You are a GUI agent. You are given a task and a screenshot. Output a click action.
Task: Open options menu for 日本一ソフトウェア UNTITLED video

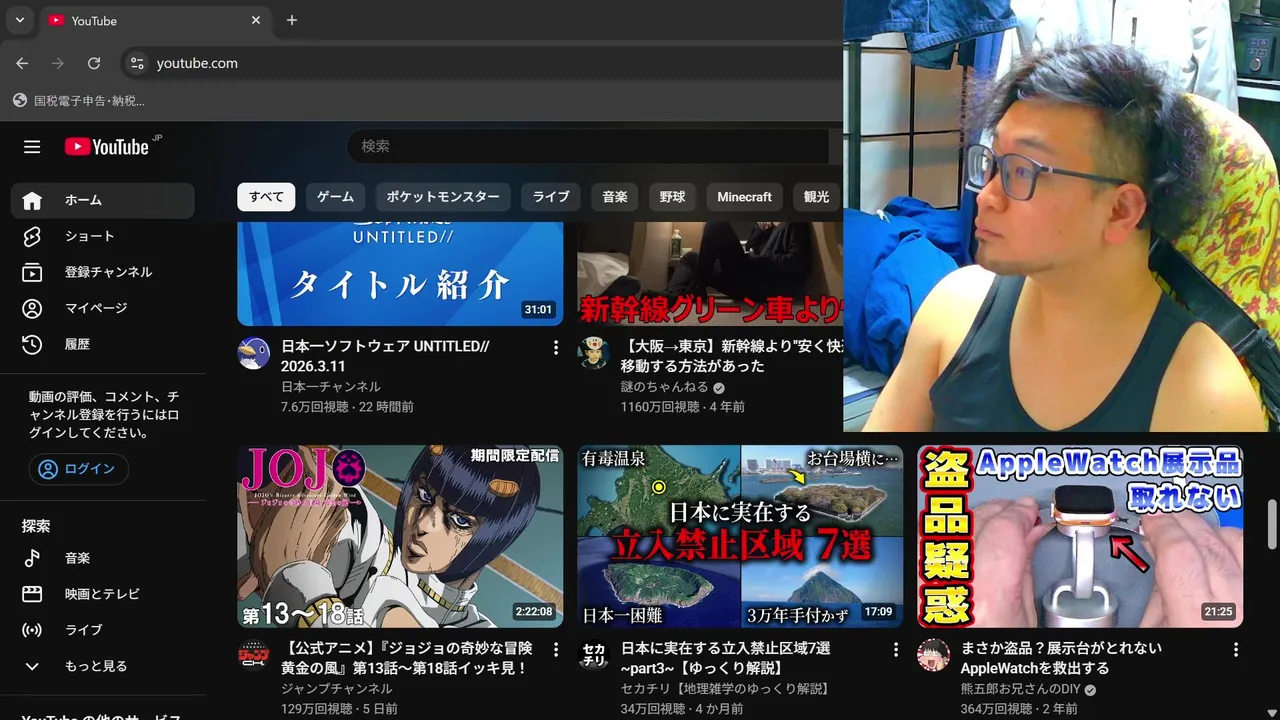556,347
